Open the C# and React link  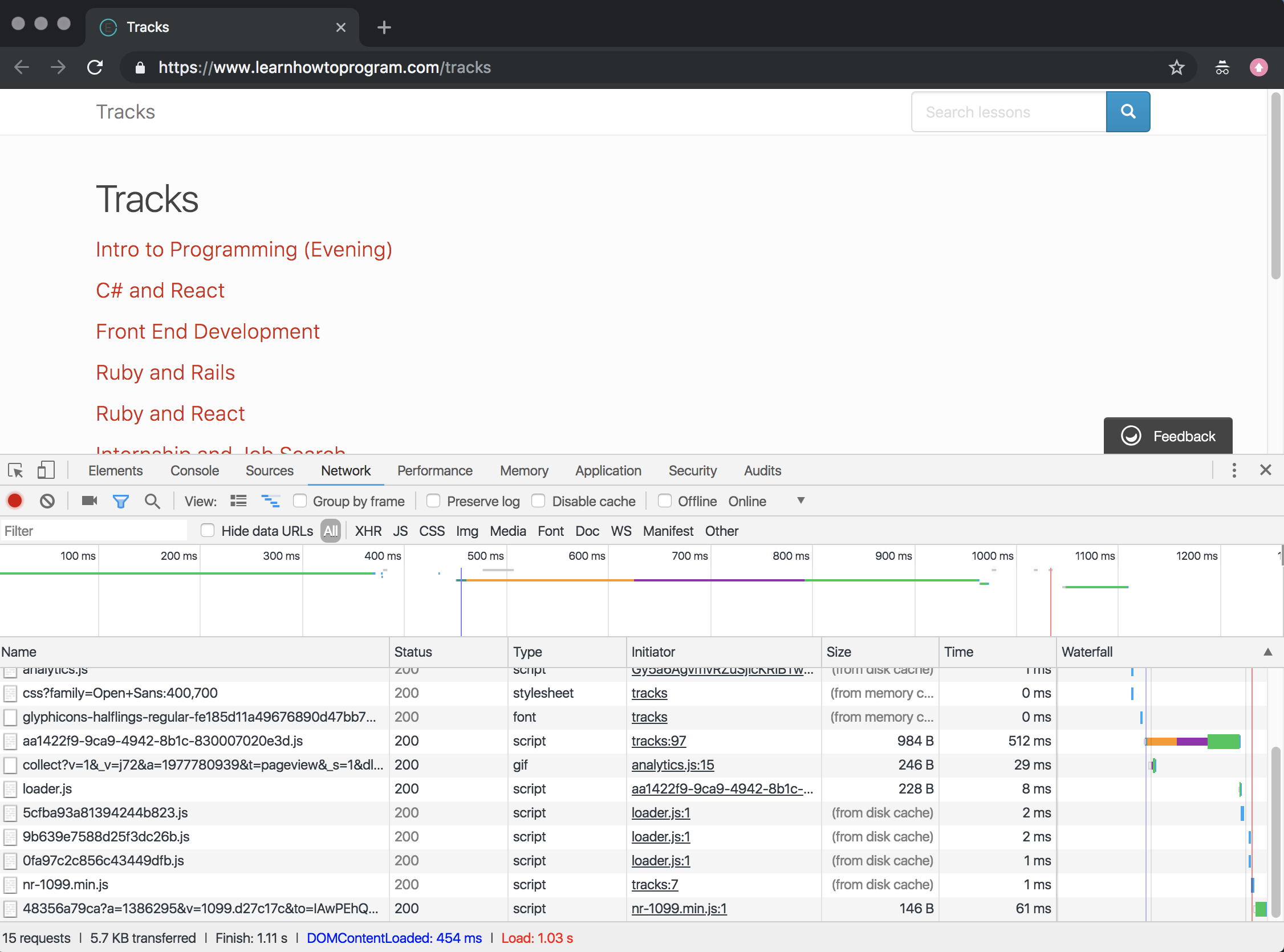pos(160,290)
